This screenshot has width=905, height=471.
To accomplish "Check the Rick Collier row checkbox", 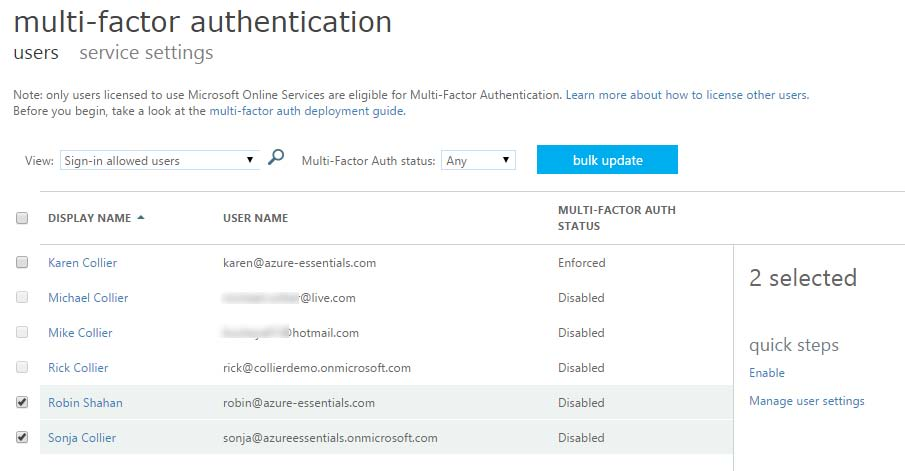I will [22, 368].
